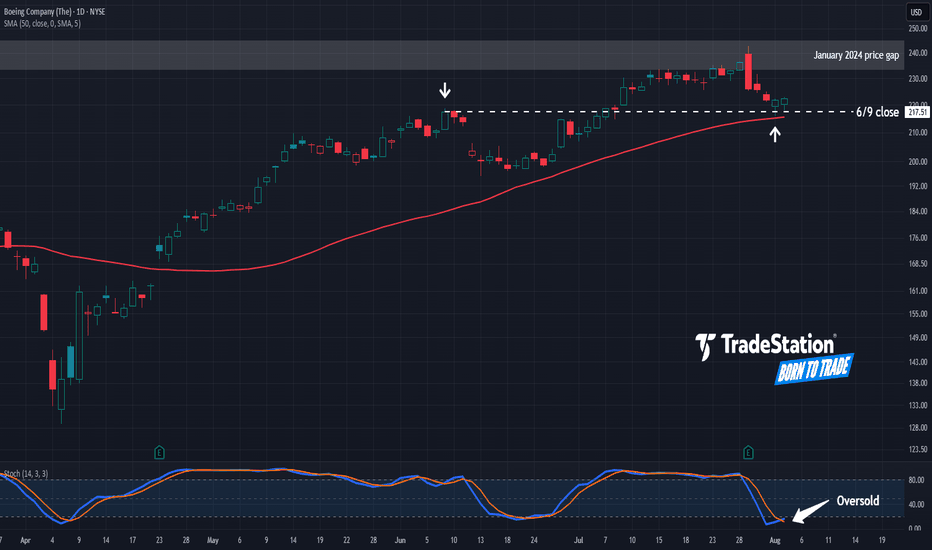Screen dimensions: 932x550
Task: Click the 0.00 stochastic scale label
Action: pos(916,528)
